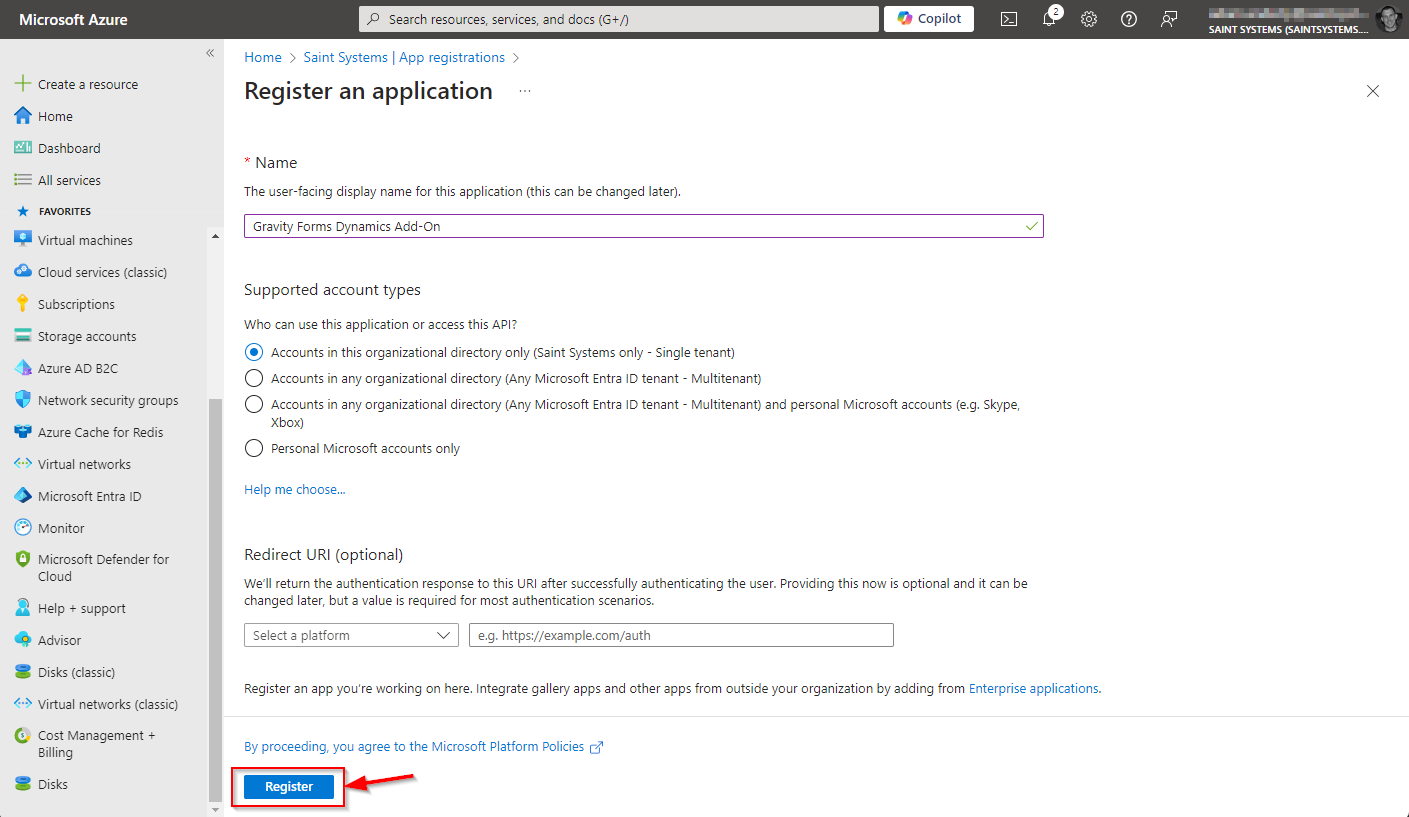This screenshot has height=817, width=1409.
Task: Open Advisor label in sidebar
Action: 60,640
